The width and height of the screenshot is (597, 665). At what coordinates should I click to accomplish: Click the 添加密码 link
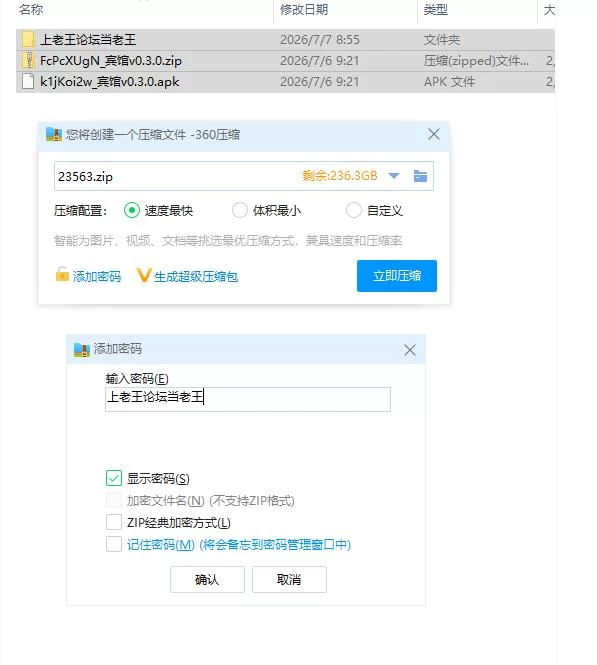tap(97, 277)
